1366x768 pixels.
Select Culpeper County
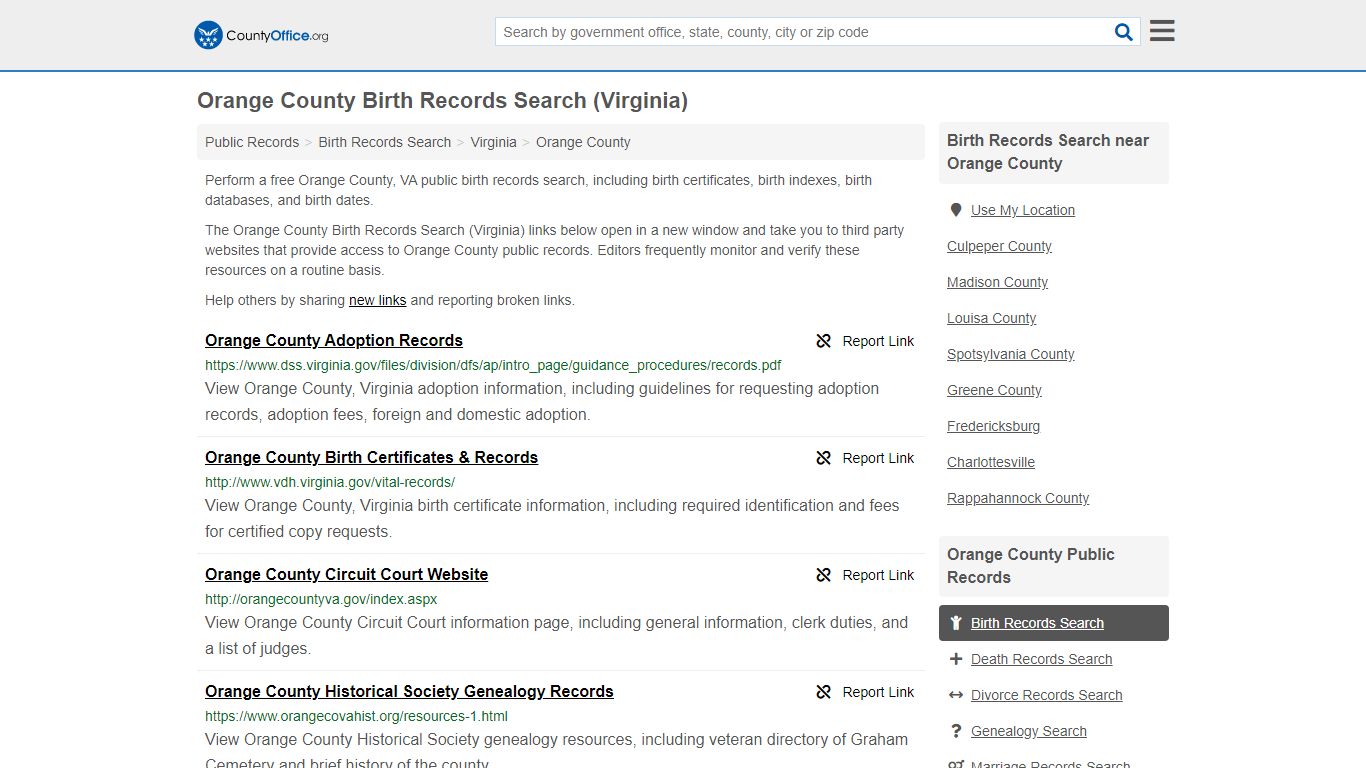click(999, 246)
